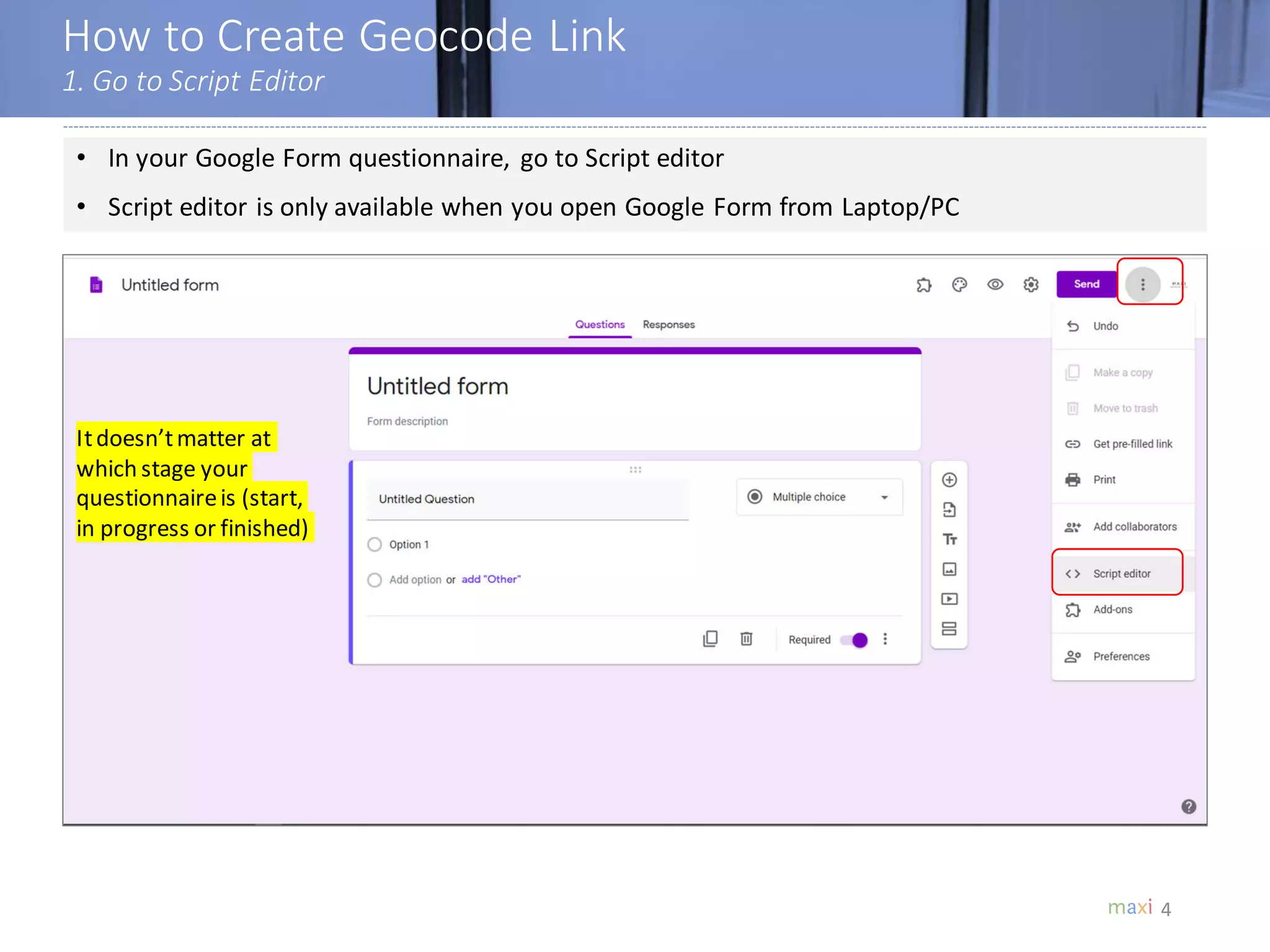This screenshot has width=1270, height=952.
Task: Select Preferences from the menu
Action: (x=1124, y=656)
